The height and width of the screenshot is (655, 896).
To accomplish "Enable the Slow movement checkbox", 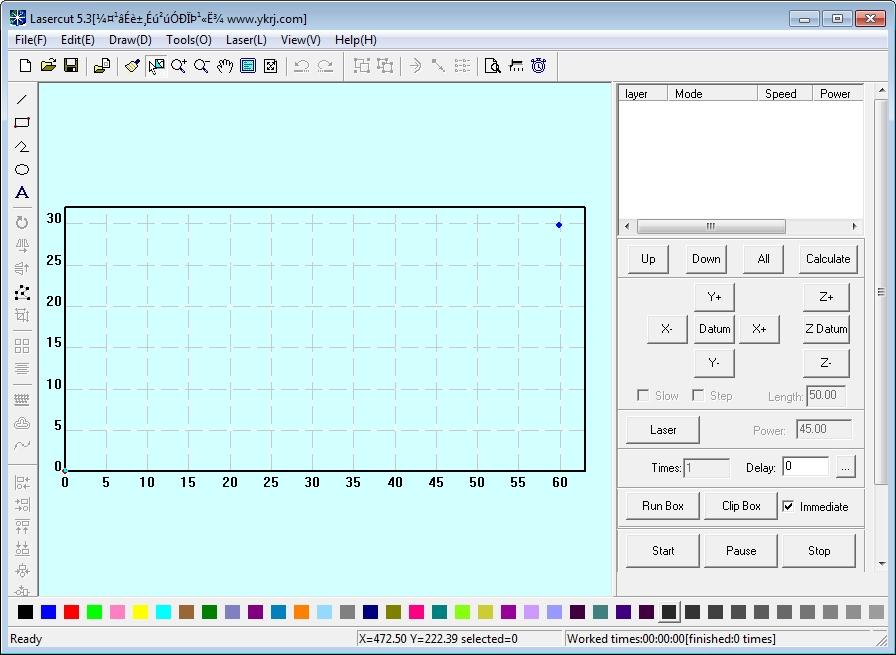I will click(x=644, y=395).
